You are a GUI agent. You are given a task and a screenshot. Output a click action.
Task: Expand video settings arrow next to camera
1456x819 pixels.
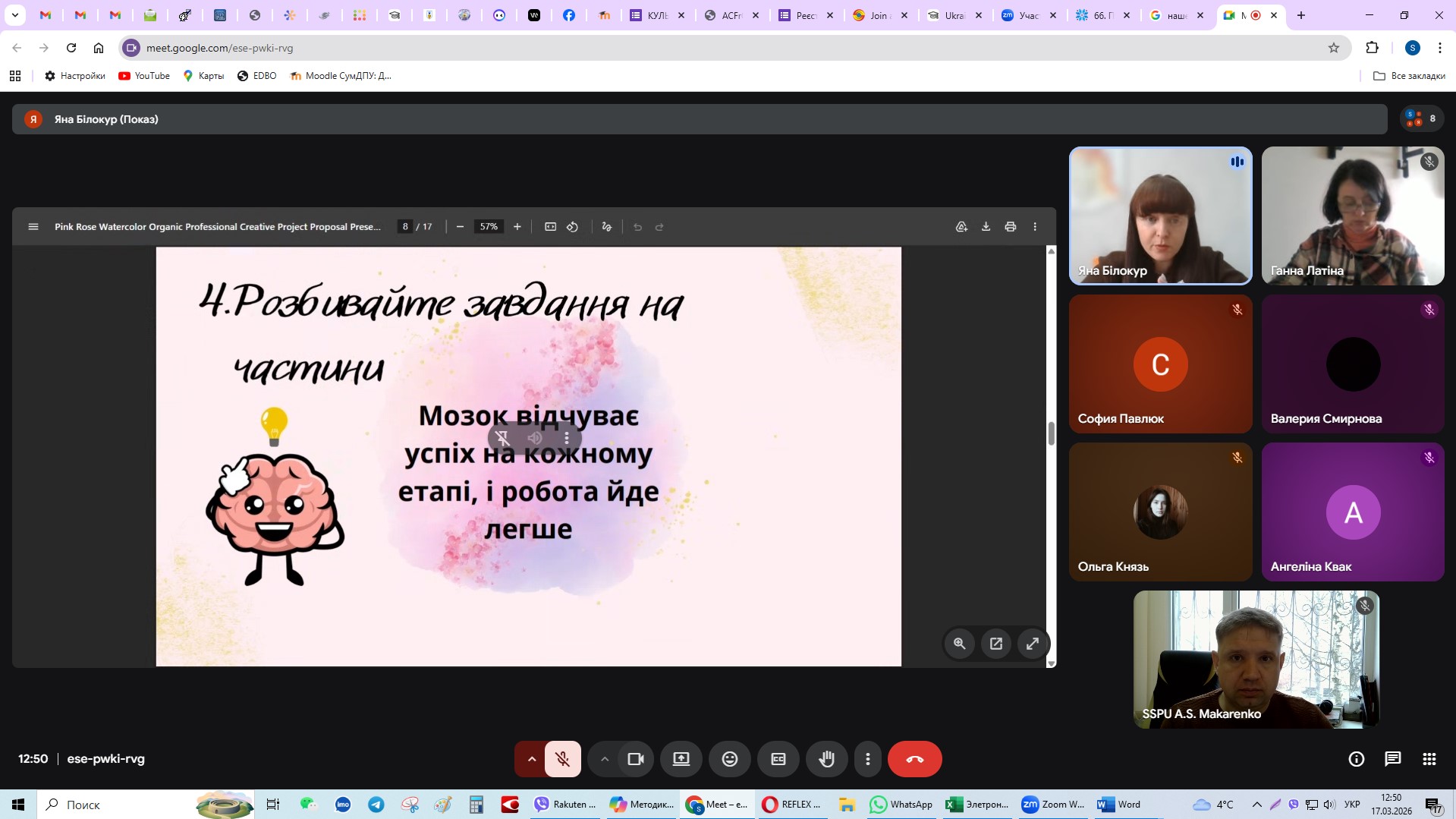click(604, 759)
